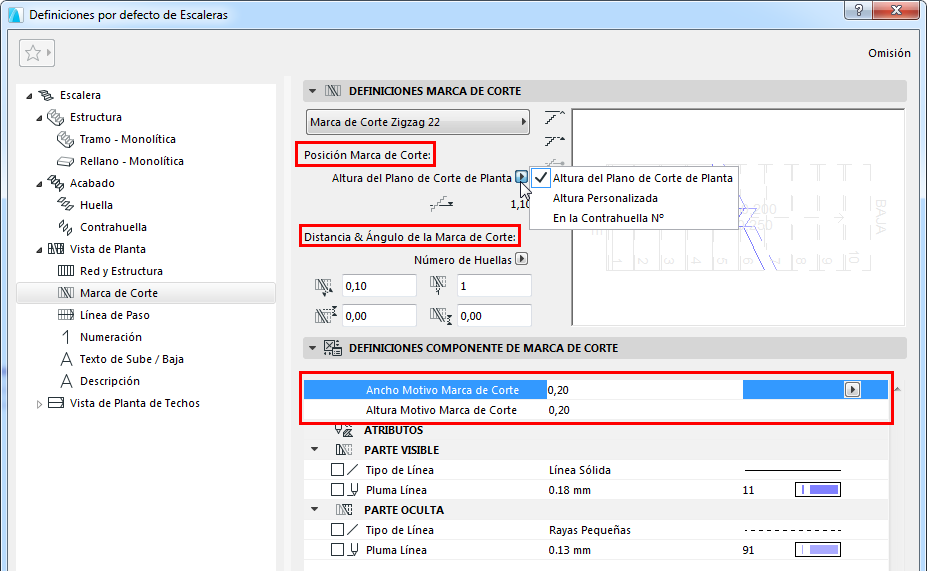Click the Línea Sólida line sample
Viewport: 928px width, 571px height.
tap(792, 470)
